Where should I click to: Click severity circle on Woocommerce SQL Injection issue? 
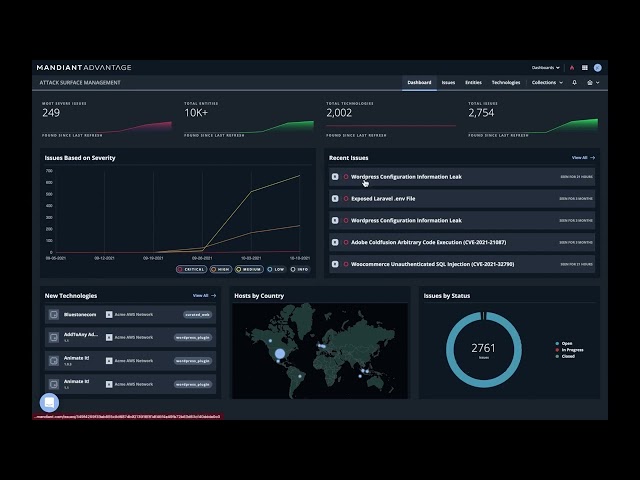[x=346, y=264]
